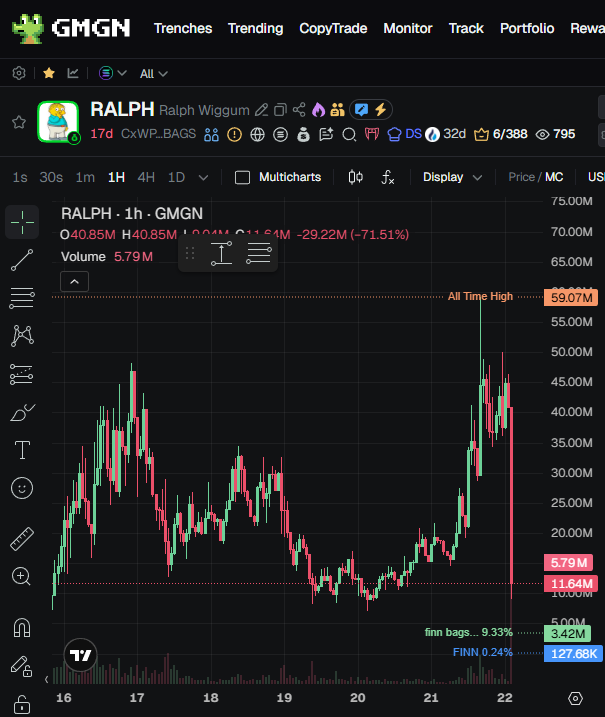Select the 1D timeframe

coord(177,177)
